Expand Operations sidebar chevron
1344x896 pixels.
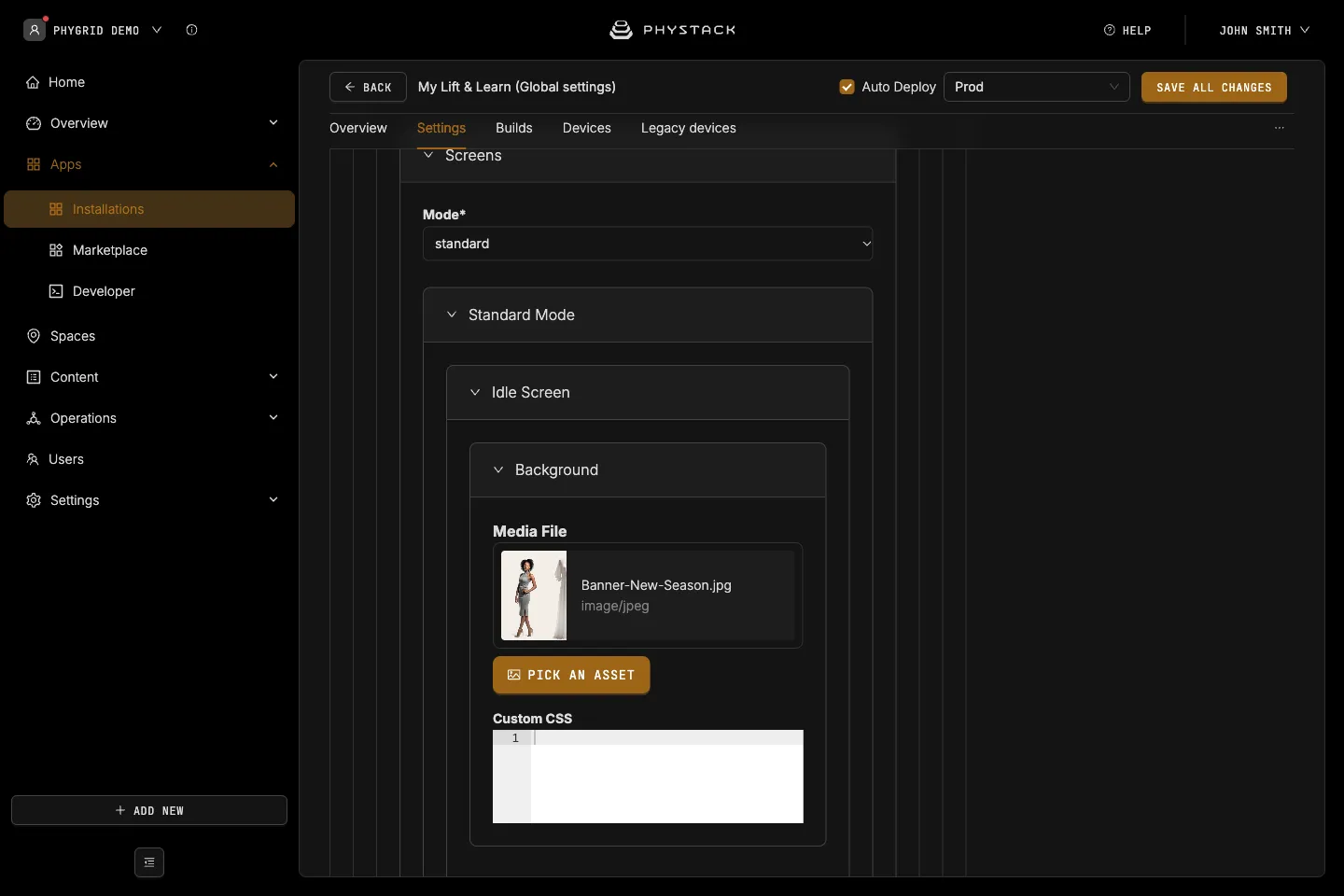[x=273, y=418]
